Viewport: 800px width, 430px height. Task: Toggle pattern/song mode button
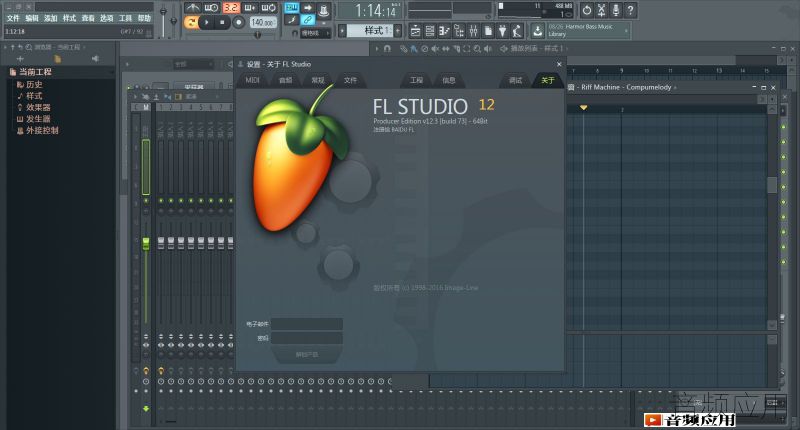pyautogui.click(x=191, y=22)
